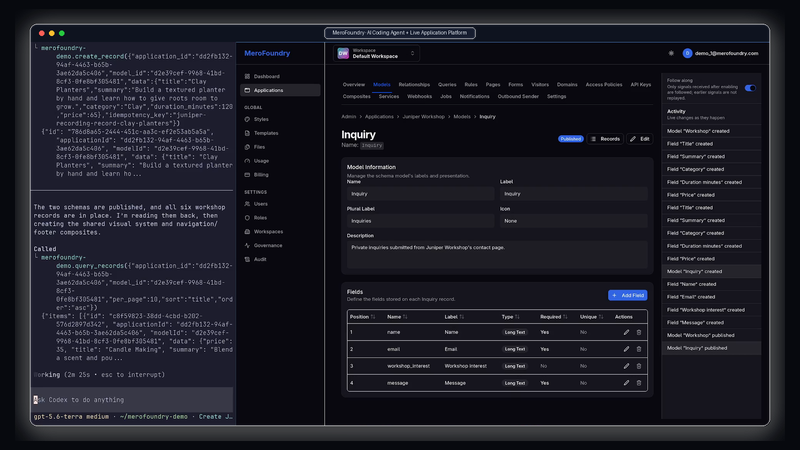Edit the name field row
800x450 pixels.
pos(626,332)
